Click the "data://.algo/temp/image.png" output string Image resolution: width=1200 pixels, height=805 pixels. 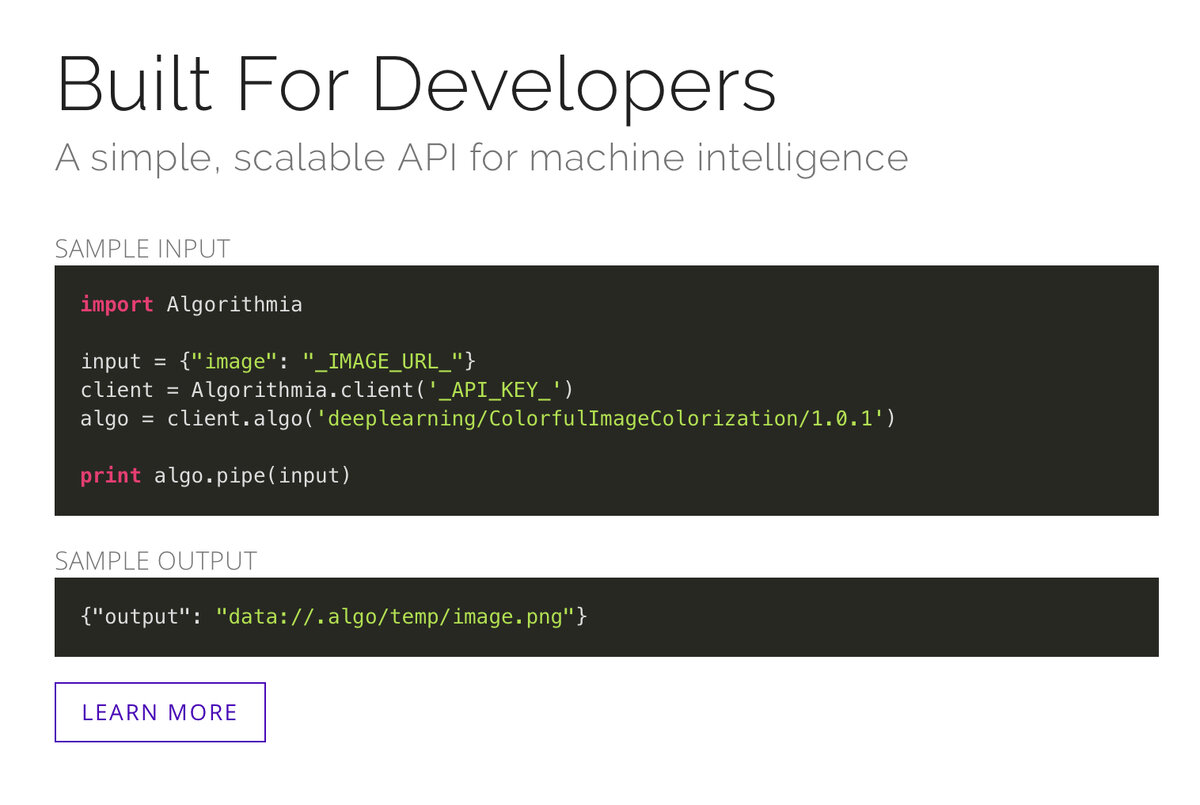[395, 617]
